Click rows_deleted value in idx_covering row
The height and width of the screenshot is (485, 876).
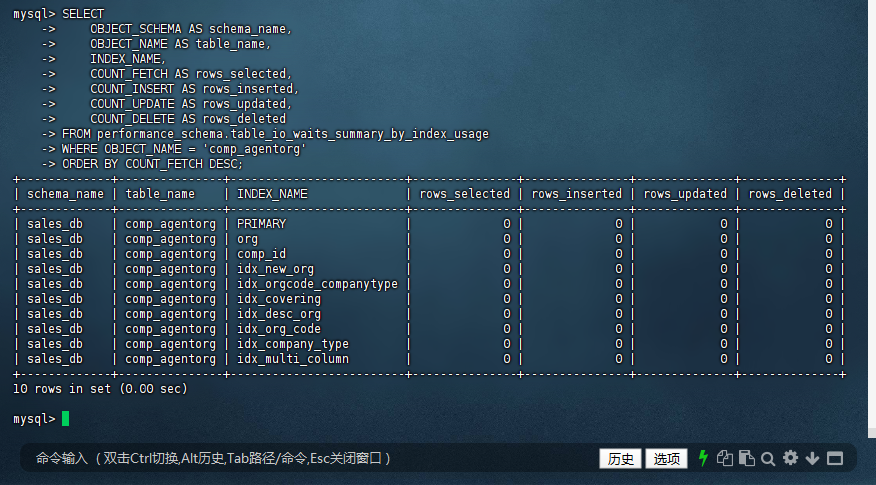point(829,299)
